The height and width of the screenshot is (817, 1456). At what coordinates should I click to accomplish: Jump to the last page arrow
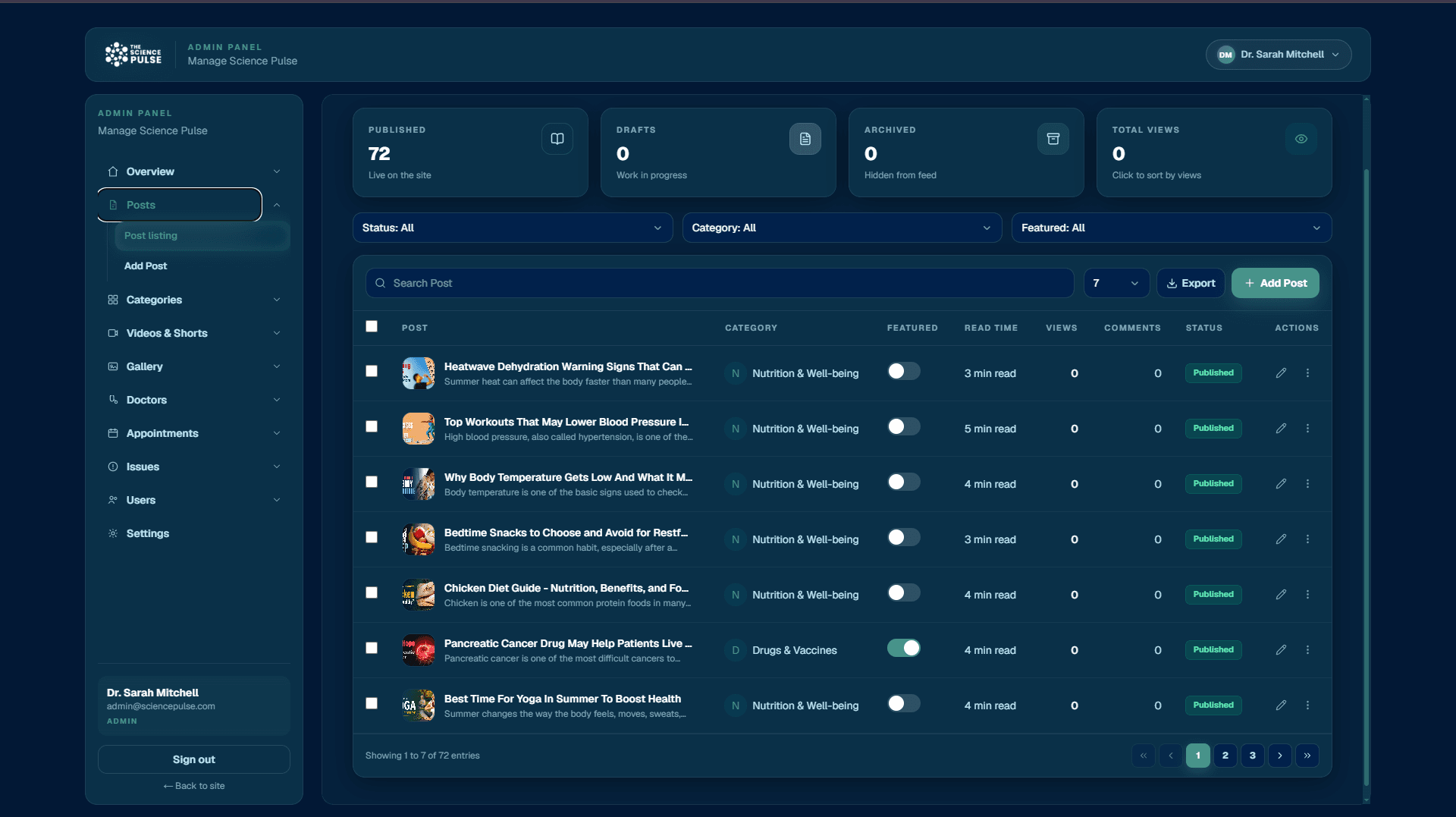[x=1307, y=756]
